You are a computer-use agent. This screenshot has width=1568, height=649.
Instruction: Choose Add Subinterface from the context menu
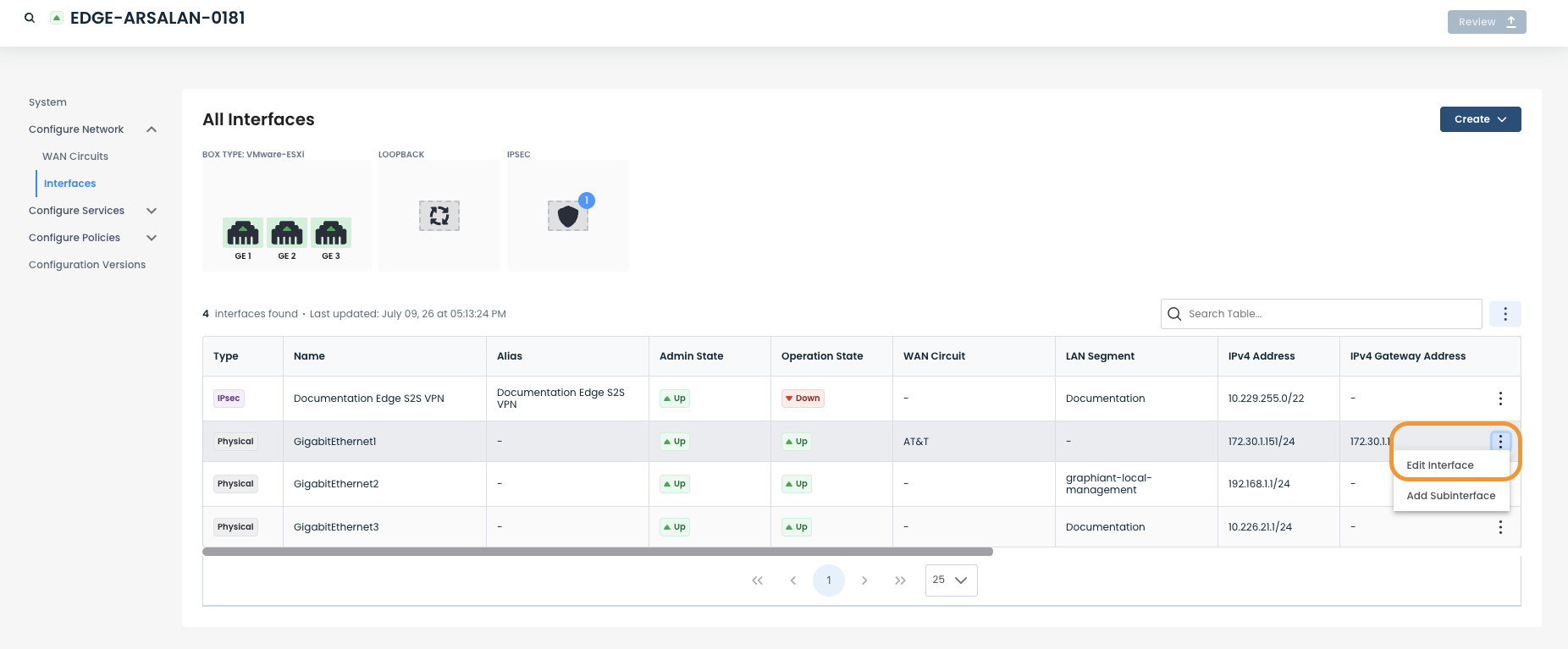(1451, 496)
